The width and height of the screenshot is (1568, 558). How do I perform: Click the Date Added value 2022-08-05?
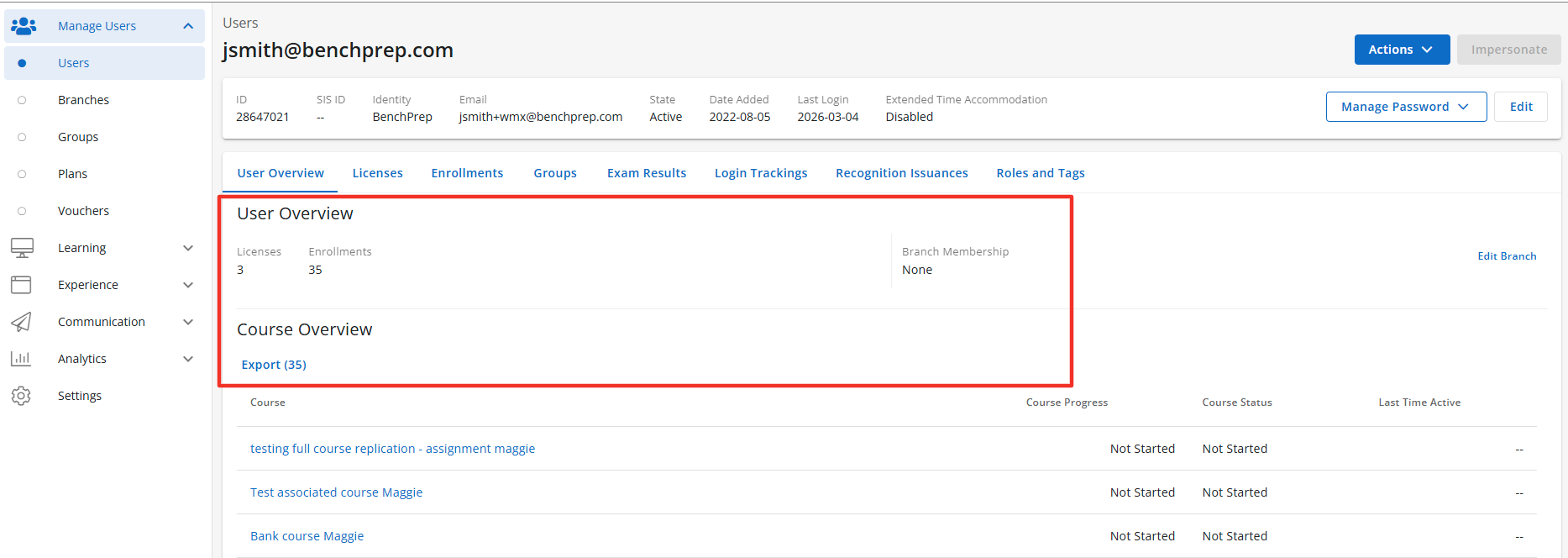[x=740, y=117]
